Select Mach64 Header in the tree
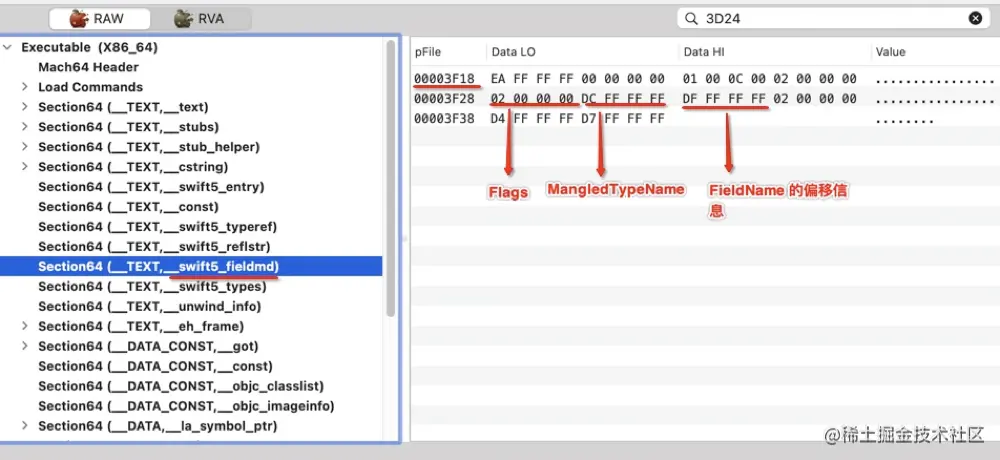This screenshot has height=460, width=1000. [x=88, y=67]
